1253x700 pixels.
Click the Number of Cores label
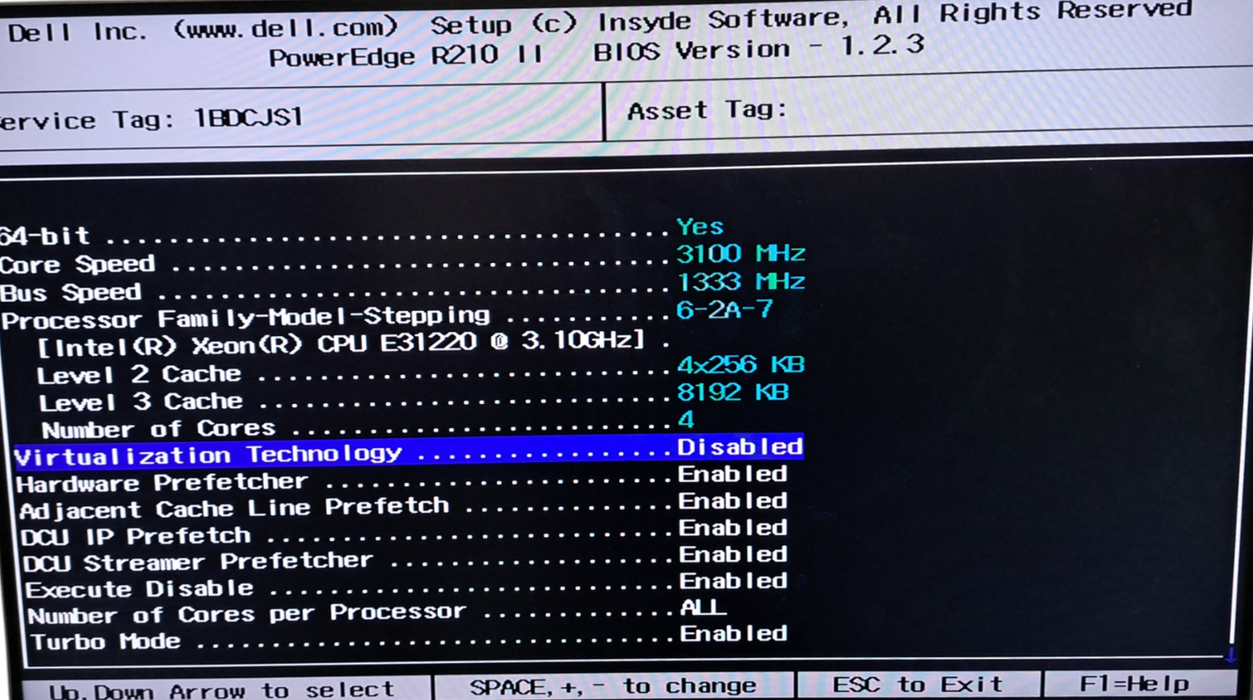coord(158,429)
